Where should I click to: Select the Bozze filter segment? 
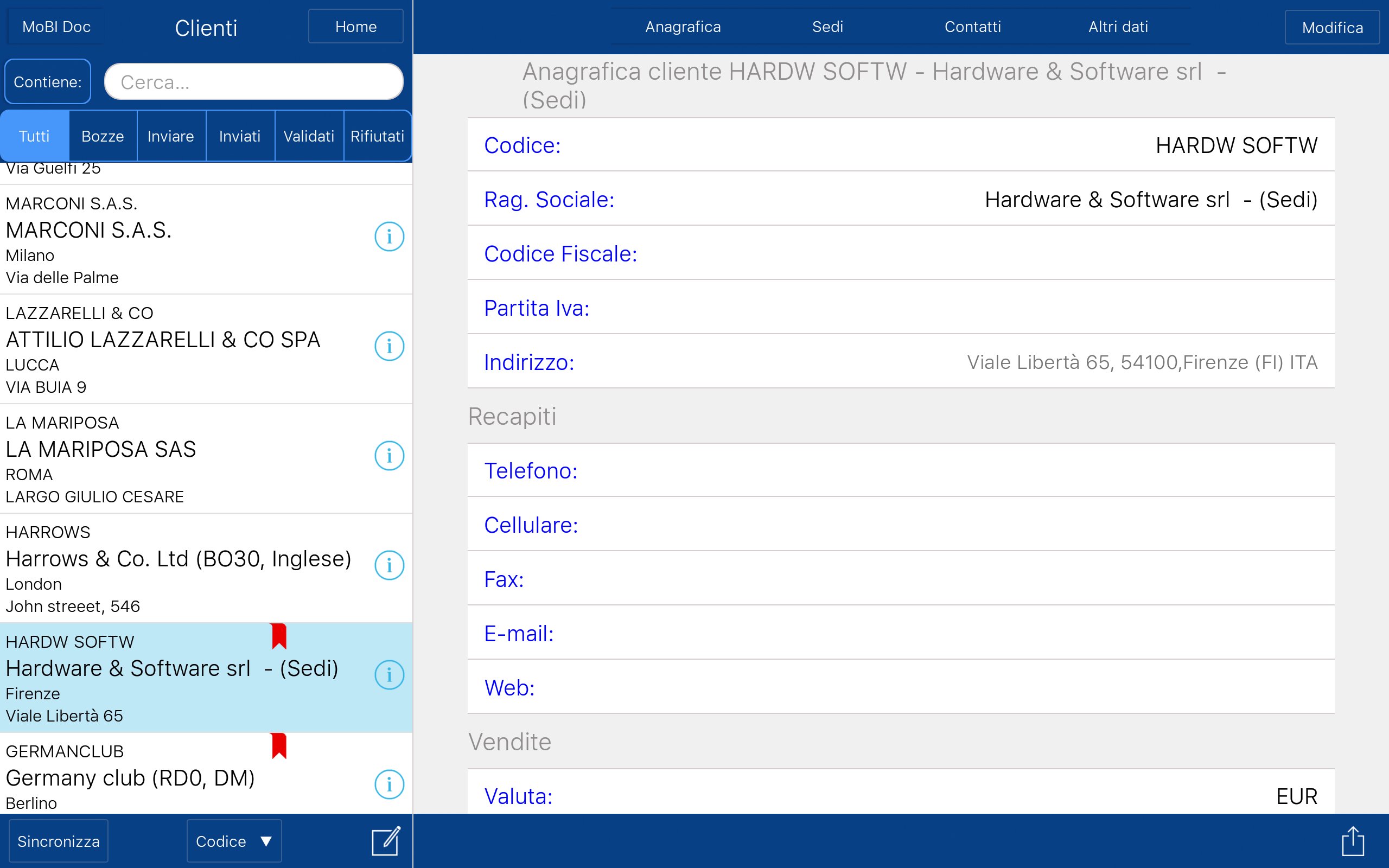[103, 136]
